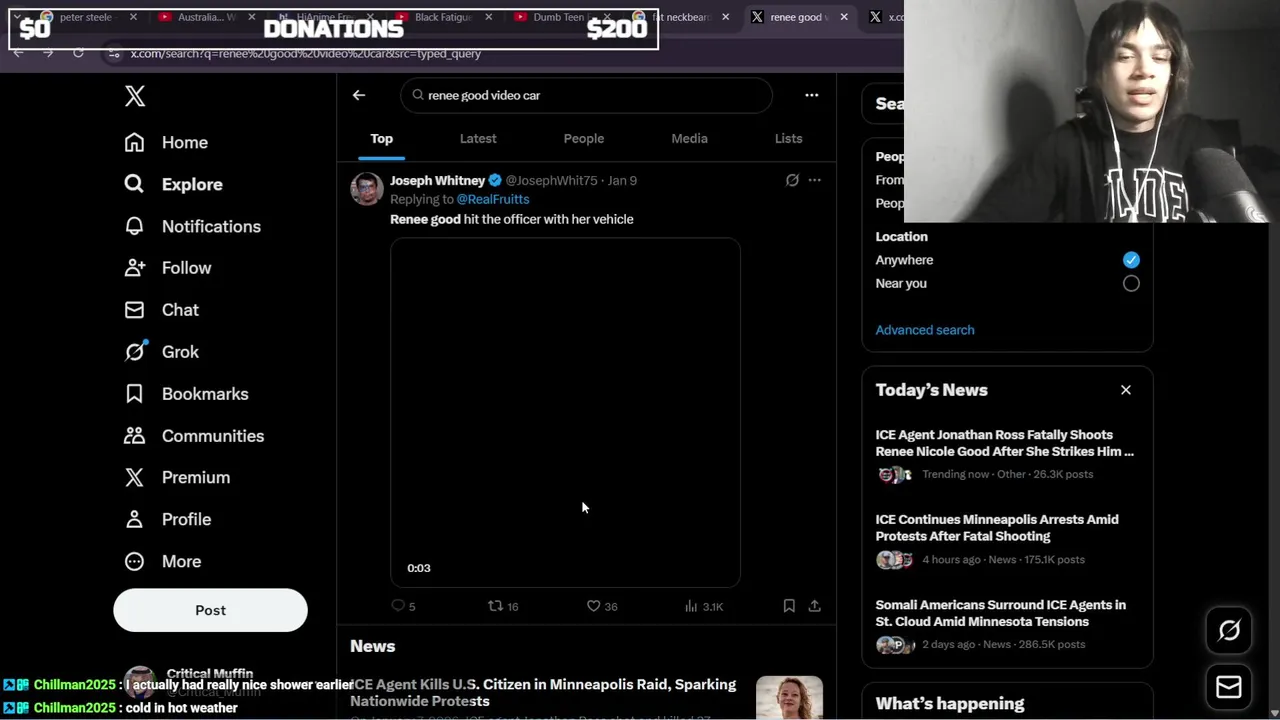Viewport: 1280px width, 720px height.
Task: Bookmark Joseph Whitney's post
Action: [x=789, y=606]
